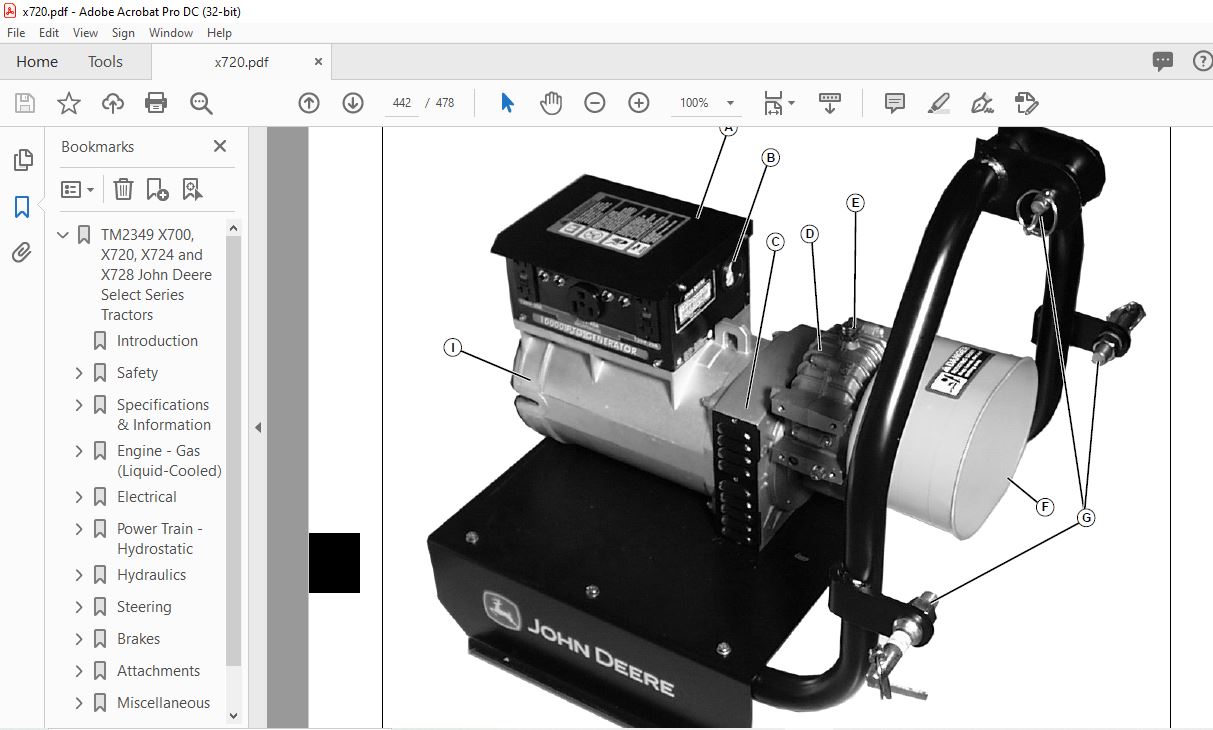
Task: Go to the next page
Action: coord(353,103)
